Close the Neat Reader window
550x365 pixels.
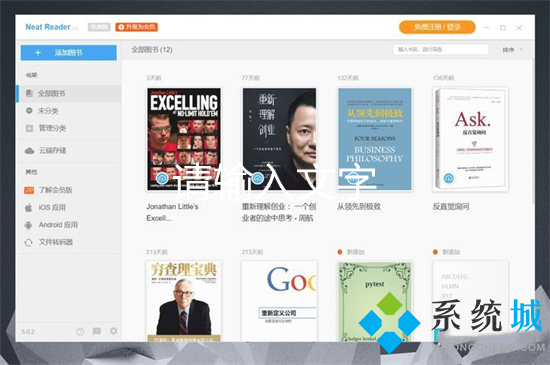point(519,27)
